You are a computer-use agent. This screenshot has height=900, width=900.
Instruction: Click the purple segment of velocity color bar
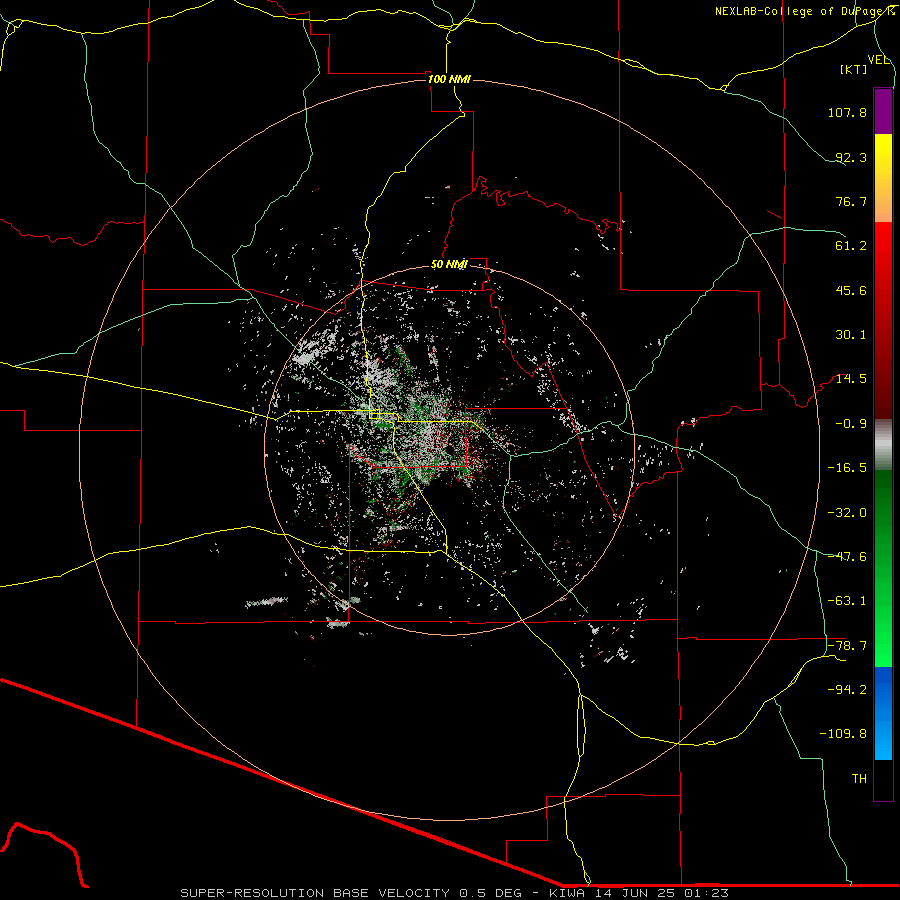coord(883,111)
